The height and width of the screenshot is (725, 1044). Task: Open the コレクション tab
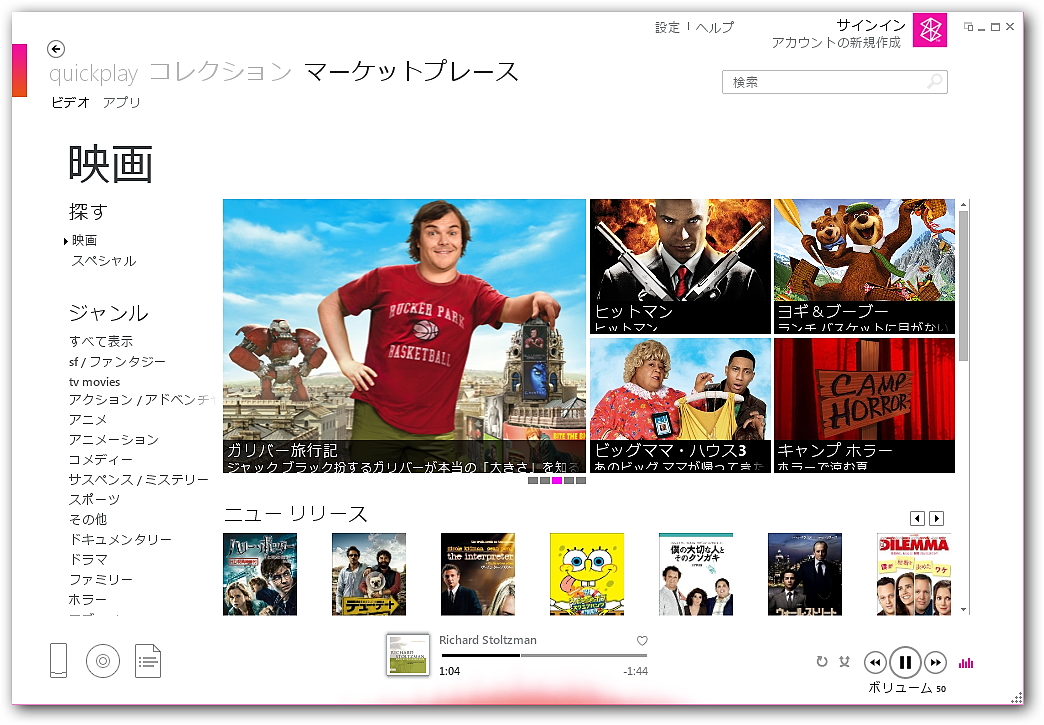(220, 71)
